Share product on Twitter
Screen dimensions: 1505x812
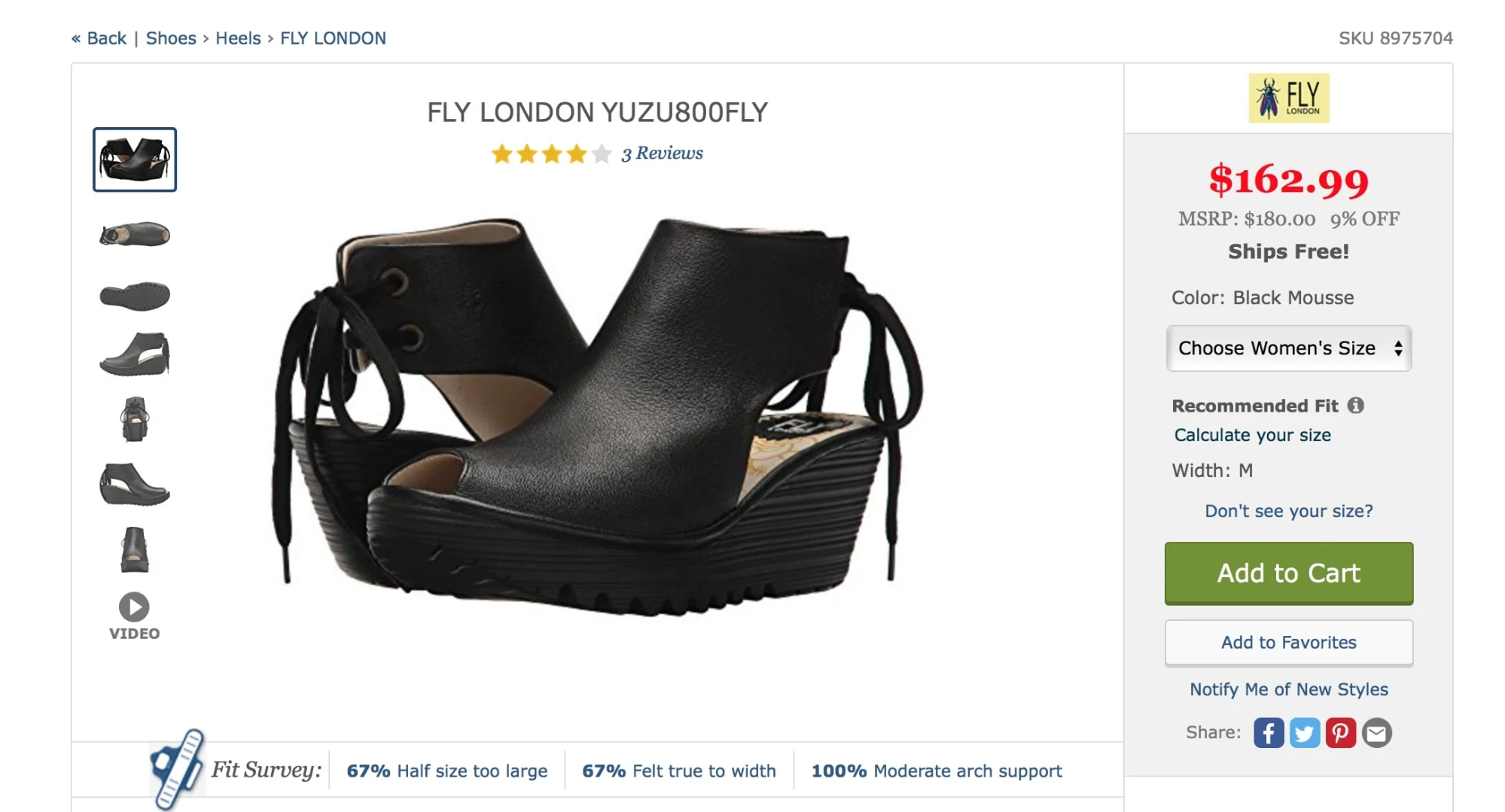click(1304, 733)
